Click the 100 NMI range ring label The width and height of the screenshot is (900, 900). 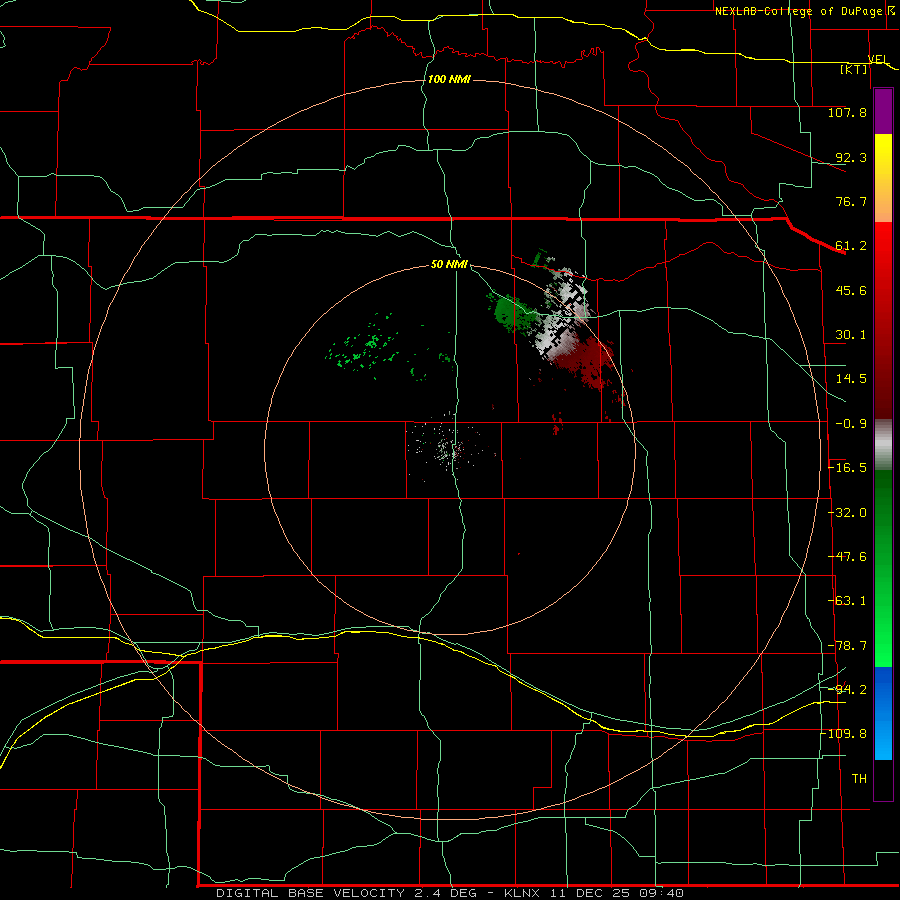click(449, 79)
